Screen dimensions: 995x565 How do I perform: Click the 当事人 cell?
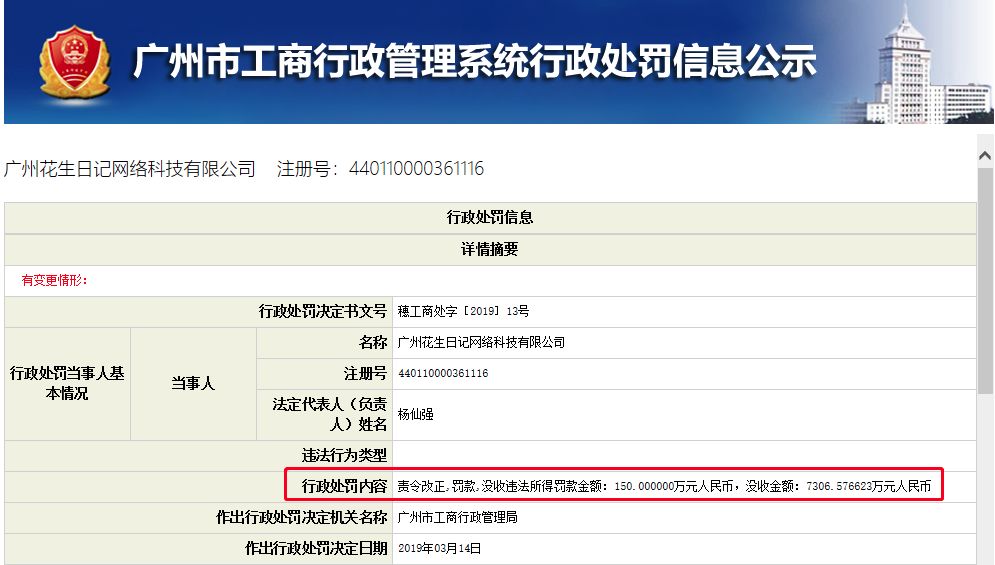[x=193, y=383]
